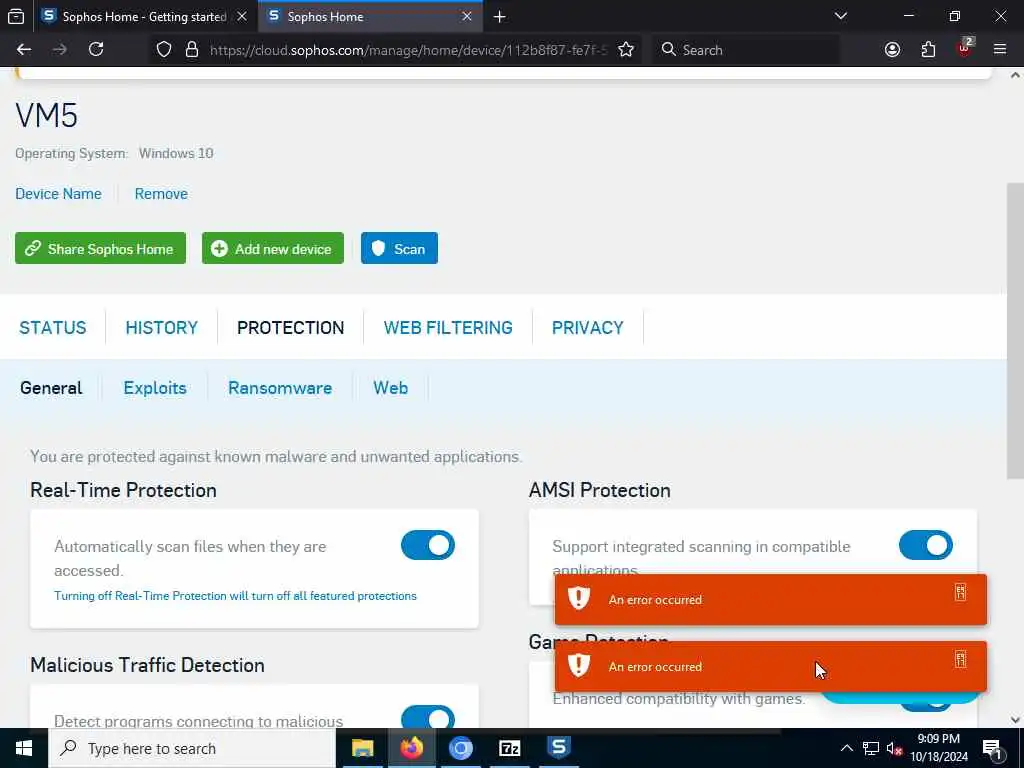1024x768 pixels.
Task: Open the Exploits sub-tab
Action: click(155, 388)
